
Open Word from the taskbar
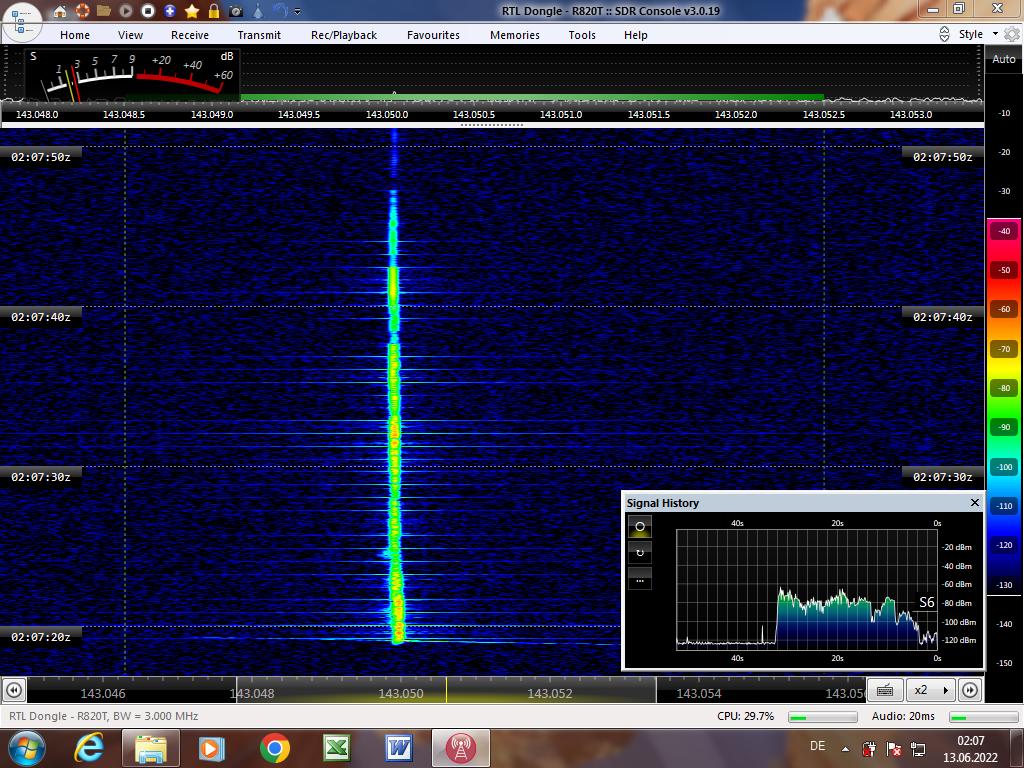[x=398, y=748]
